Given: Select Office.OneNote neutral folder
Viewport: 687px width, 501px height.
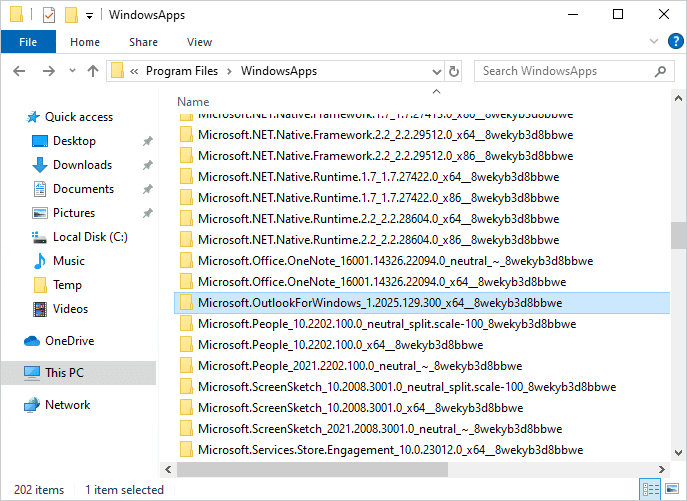Looking at the screenshot, I should (x=396, y=261).
